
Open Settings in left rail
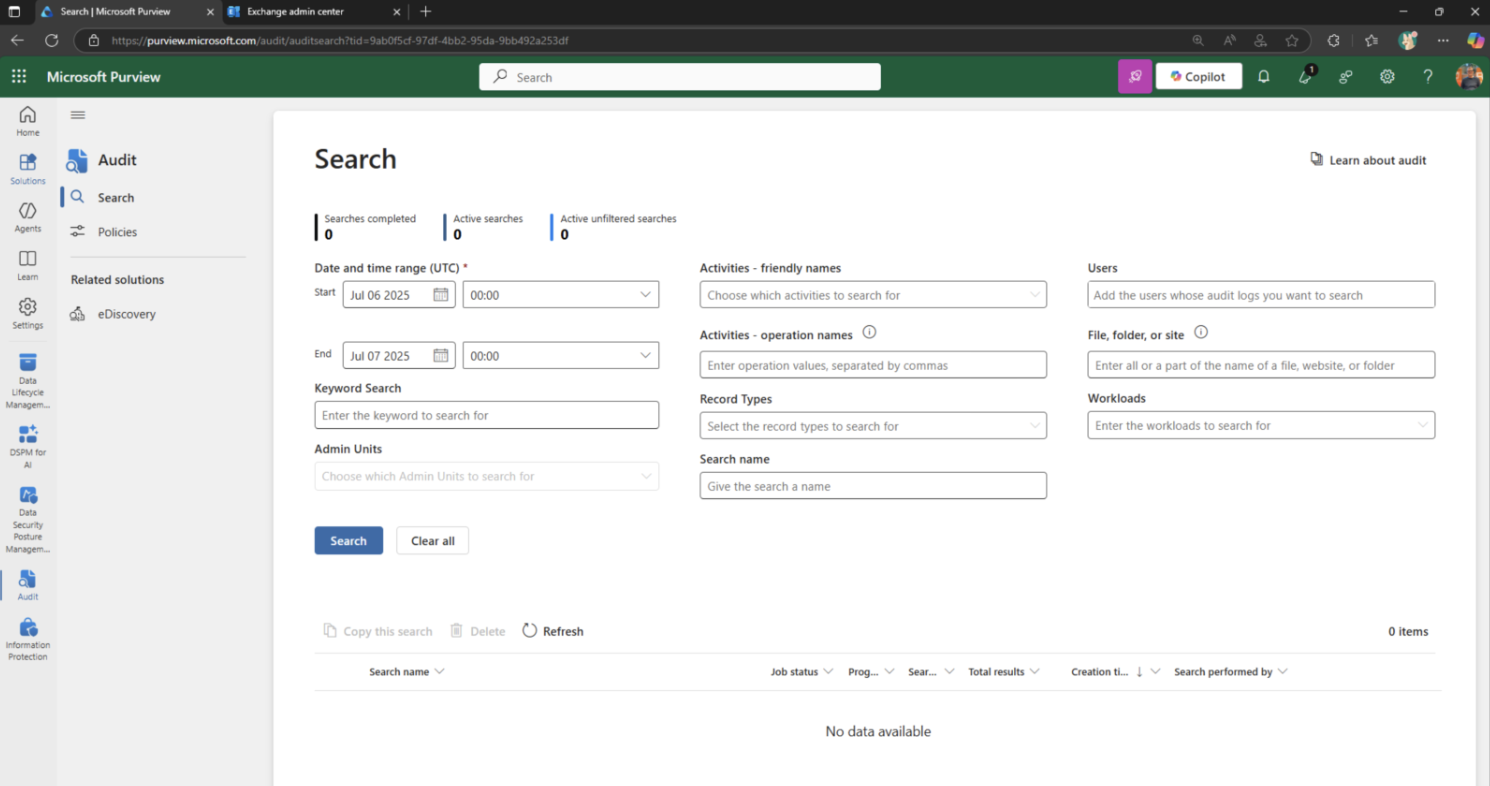[x=28, y=313]
